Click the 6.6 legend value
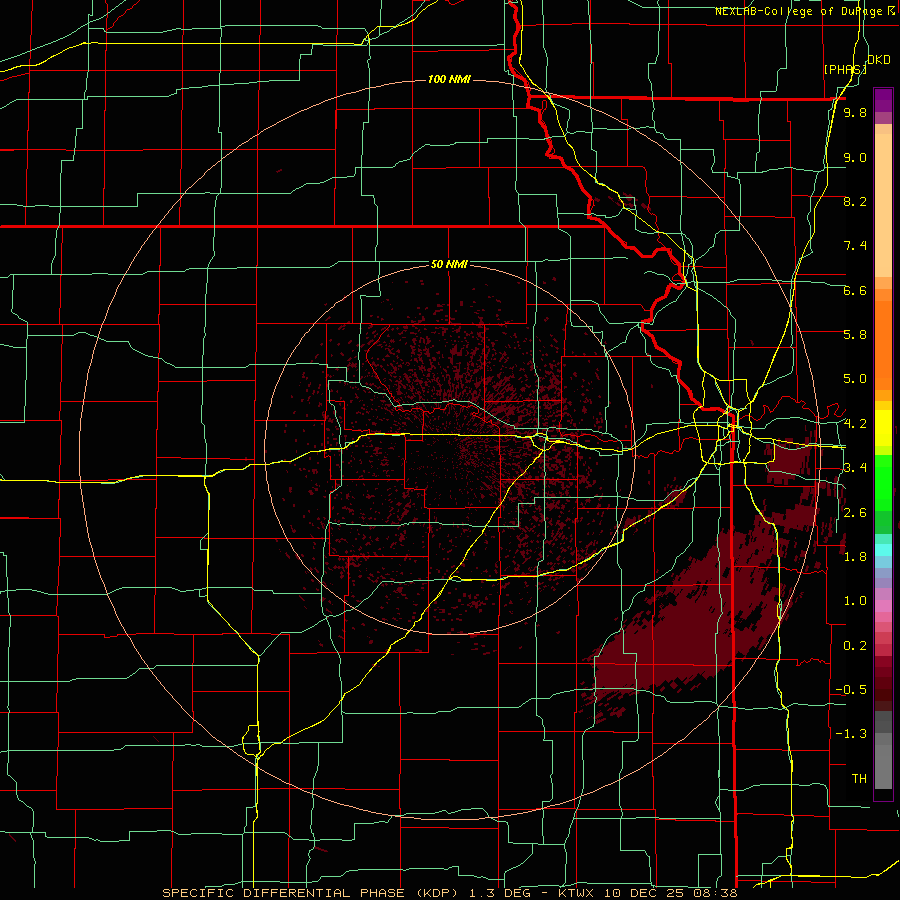Screen dimensions: 900x900 click(855, 290)
